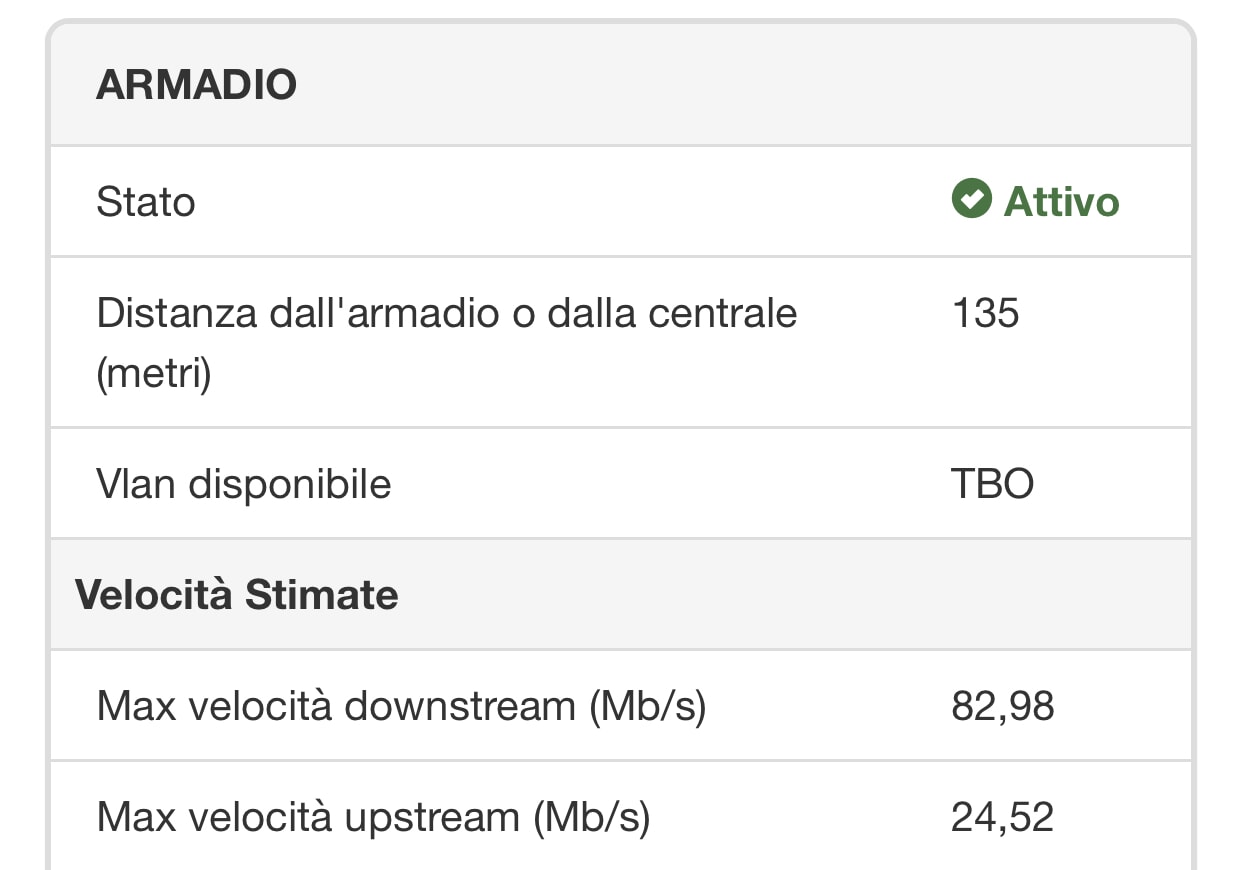The width and height of the screenshot is (1242, 870).
Task: Click "(Mb/s)" in the upstream row
Action: pyautogui.click(x=591, y=818)
